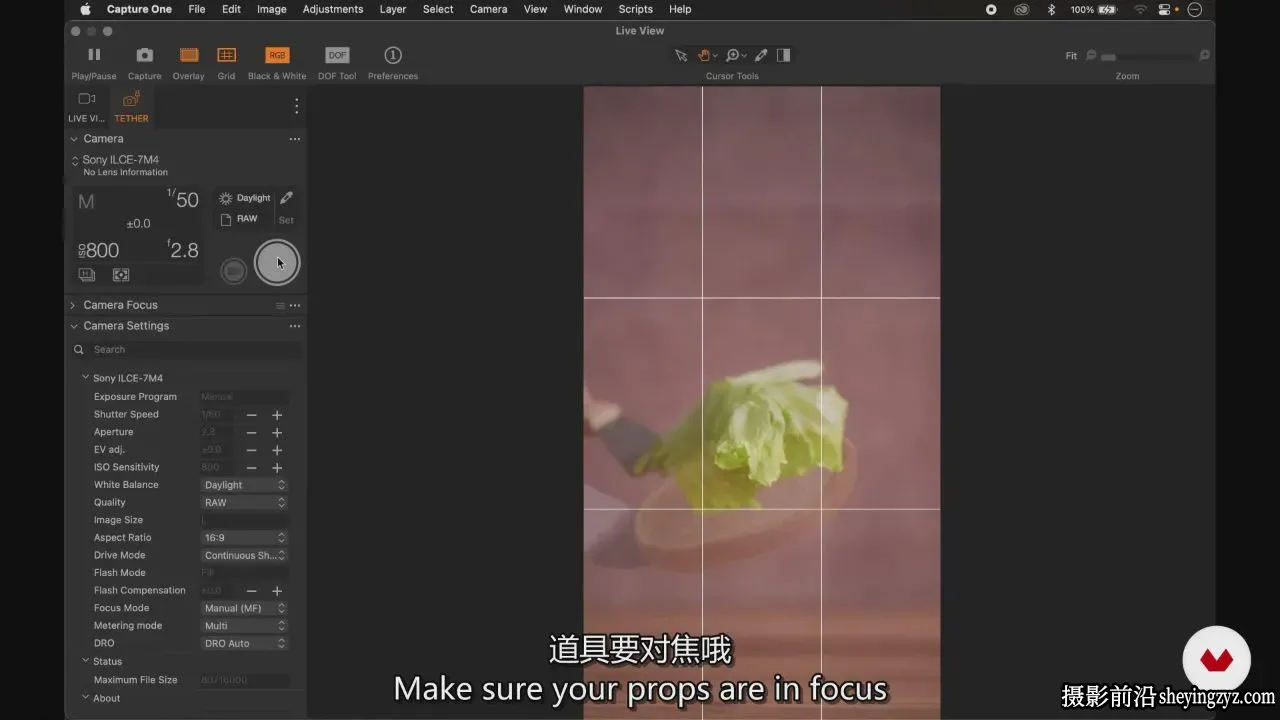Adjust the Zoom slider handle
1280x720 pixels.
point(1108,57)
